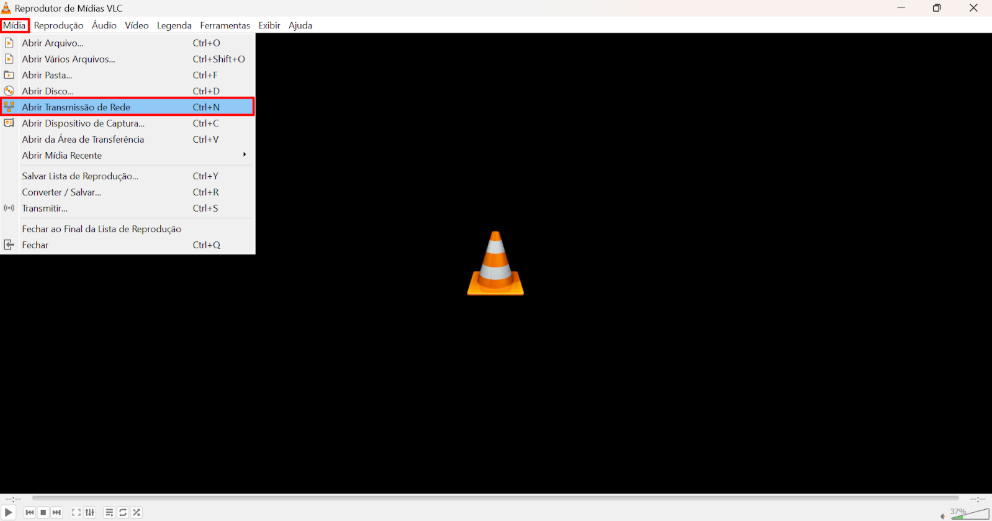The image size is (992, 521).
Task: Click the elapsed time label at left
Action: pos(13,499)
